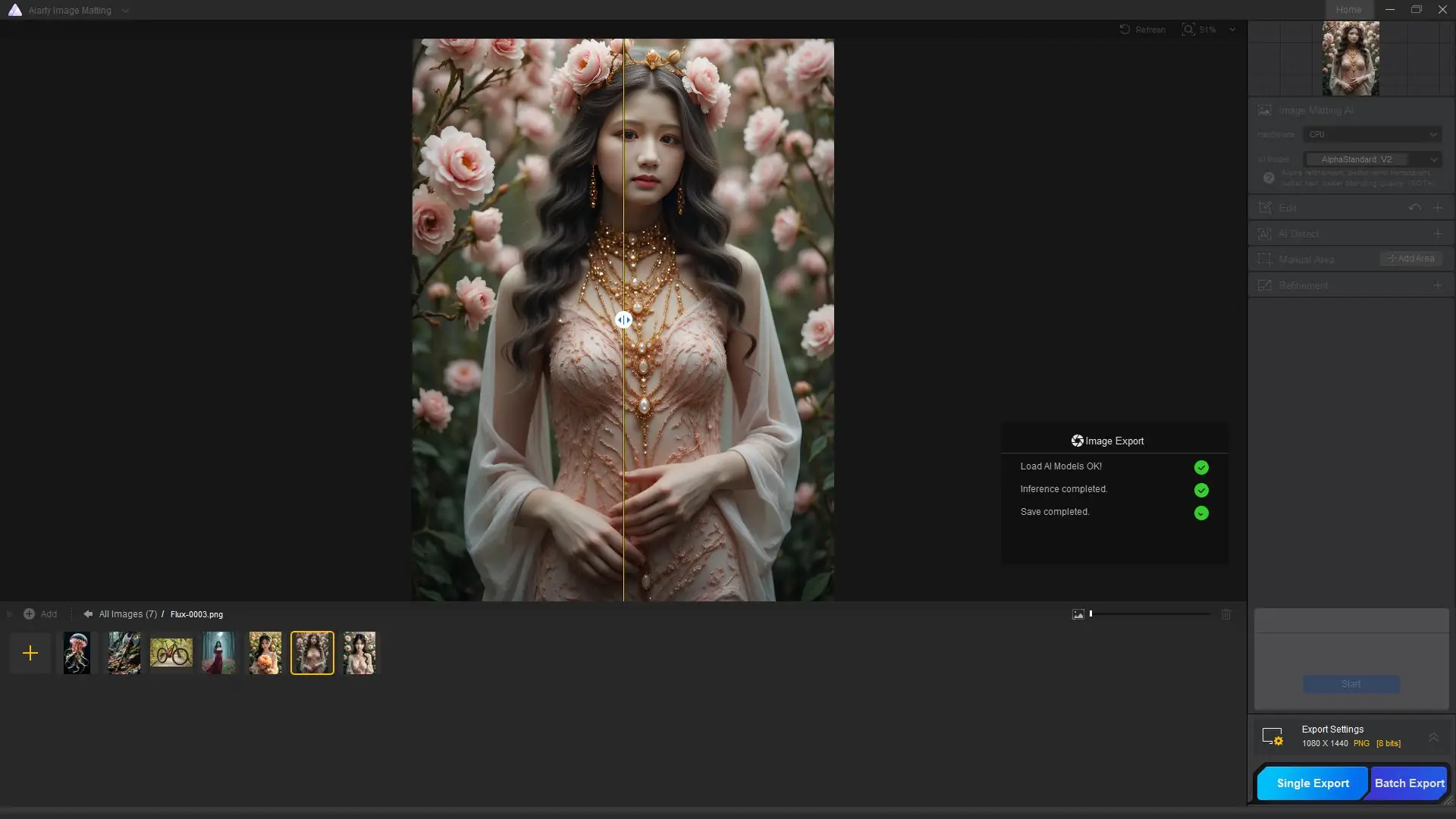The image size is (1456, 819).
Task: Open the Export Settings gear icon
Action: click(x=1272, y=736)
